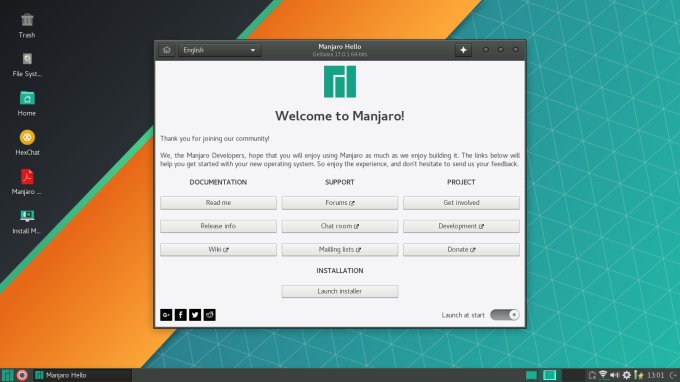
Task: Click the DOCUMENTATION heading
Action: (218, 183)
